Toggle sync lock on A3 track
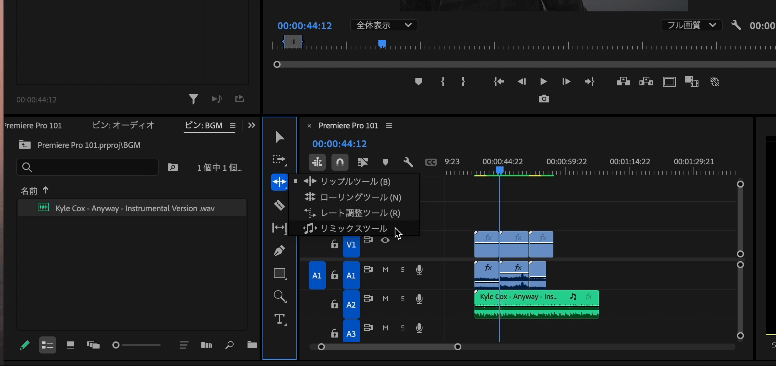Viewport: 776px width, 366px height. click(368, 327)
